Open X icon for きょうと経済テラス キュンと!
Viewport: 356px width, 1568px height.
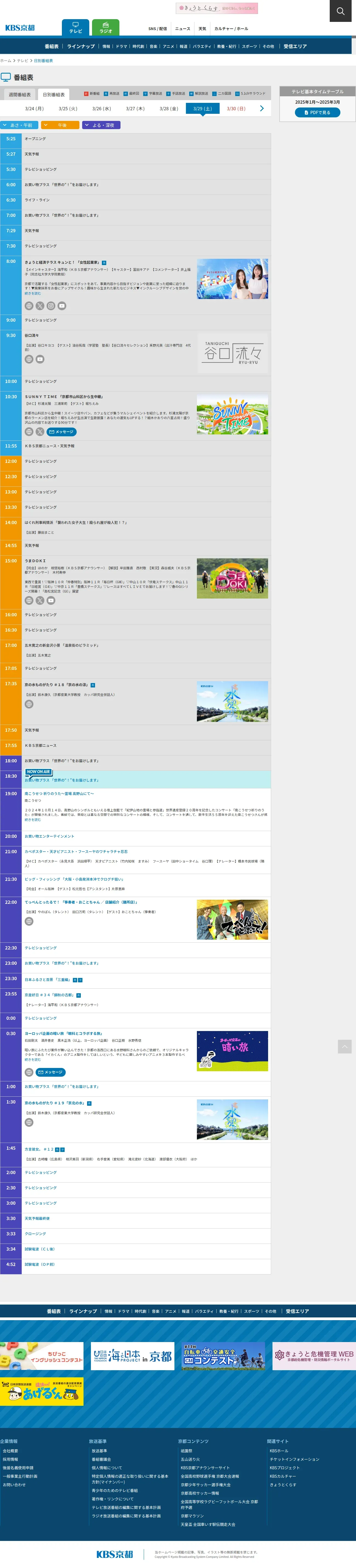coord(40,306)
